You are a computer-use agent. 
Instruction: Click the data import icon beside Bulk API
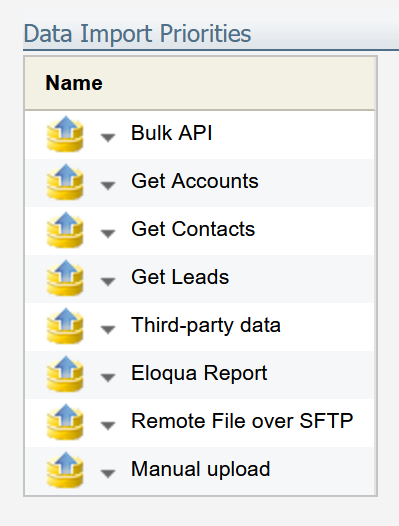(x=65, y=134)
